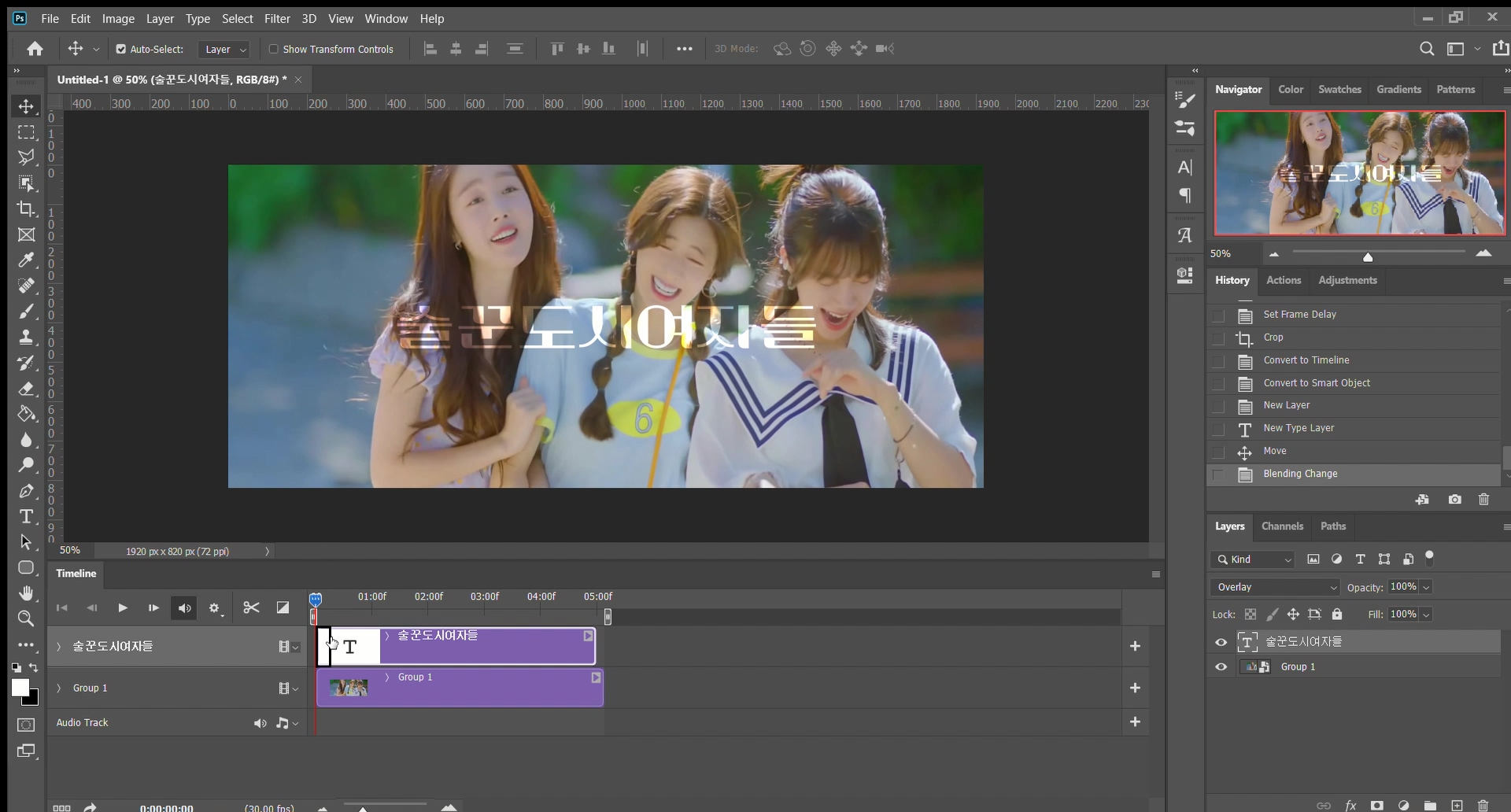The width and height of the screenshot is (1511, 812).
Task: Click the lock all icon in Layers
Action: tap(1337, 615)
